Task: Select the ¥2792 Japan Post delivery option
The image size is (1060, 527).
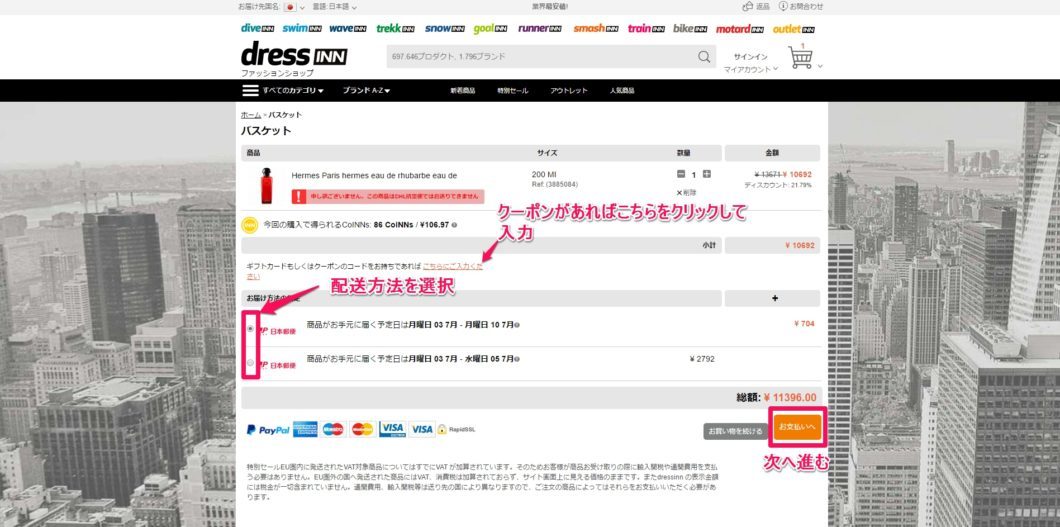Action: [x=251, y=363]
